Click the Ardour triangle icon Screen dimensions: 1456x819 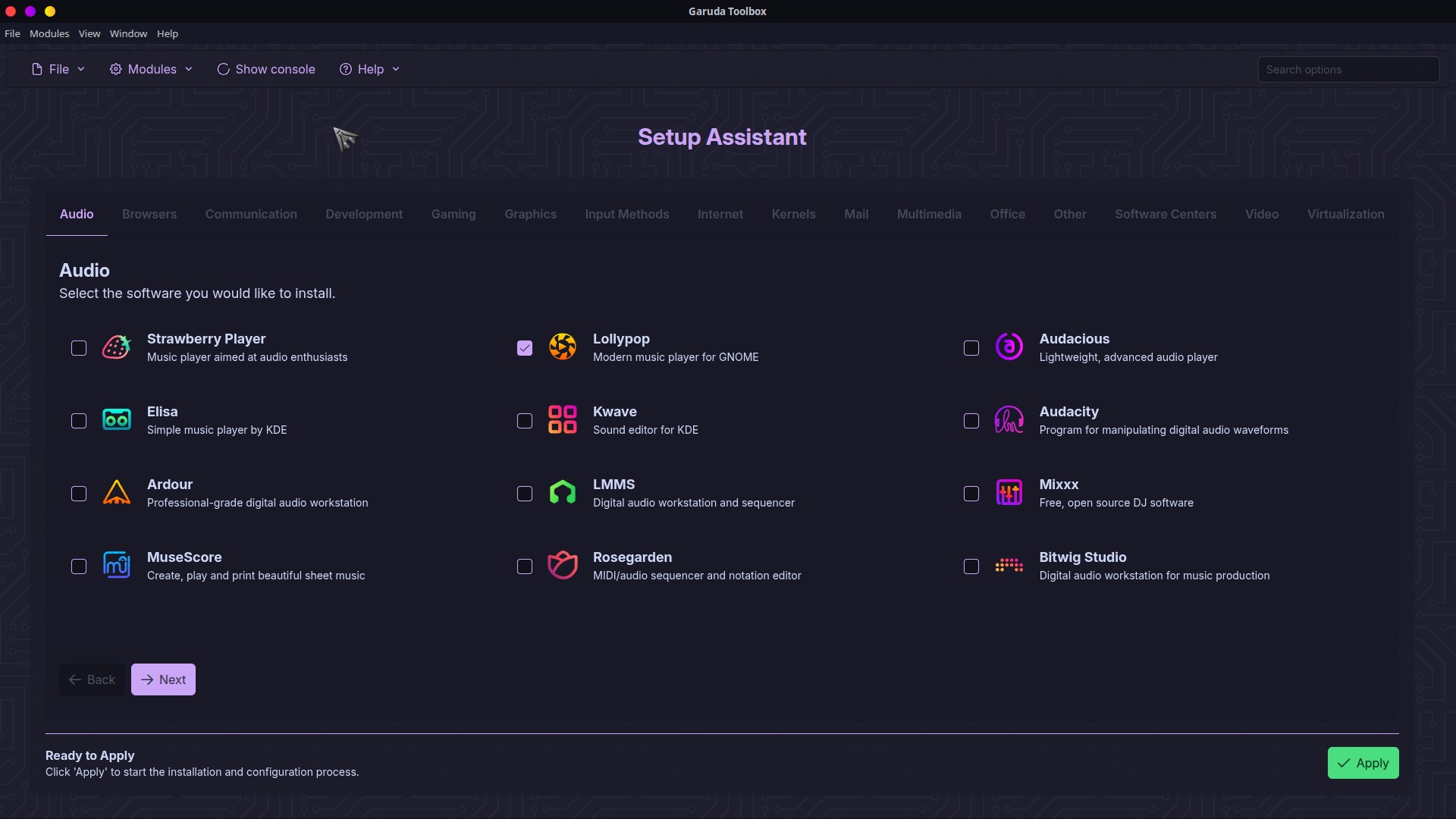[x=117, y=493]
